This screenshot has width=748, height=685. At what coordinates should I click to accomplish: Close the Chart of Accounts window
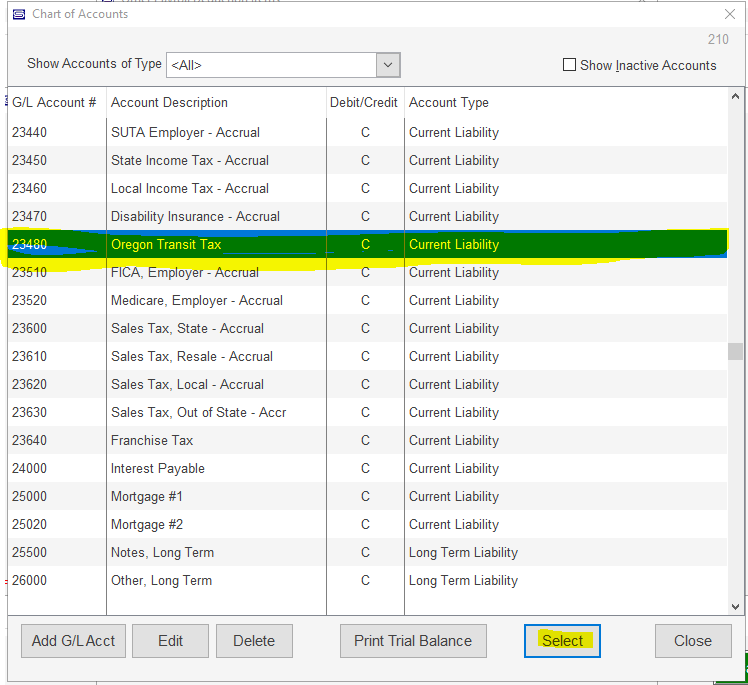729,14
